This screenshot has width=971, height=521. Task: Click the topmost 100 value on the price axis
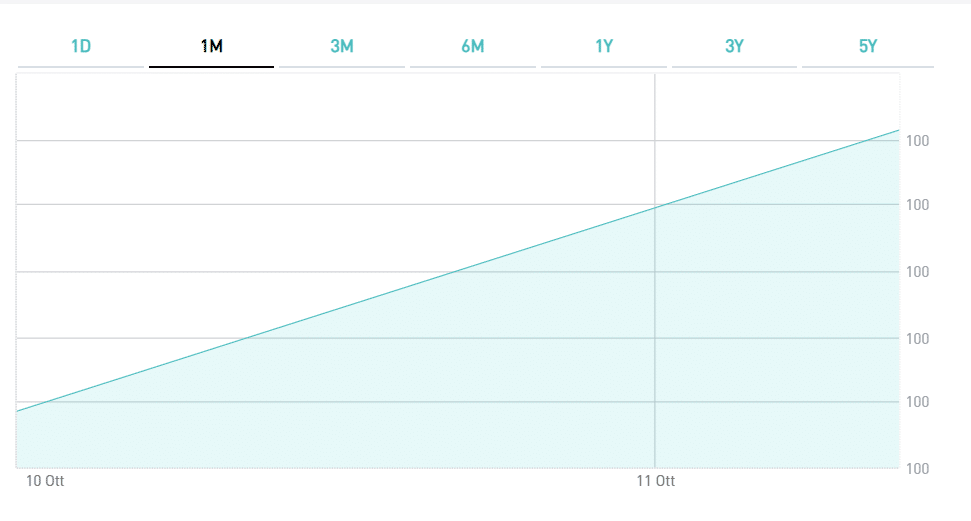[x=918, y=141]
